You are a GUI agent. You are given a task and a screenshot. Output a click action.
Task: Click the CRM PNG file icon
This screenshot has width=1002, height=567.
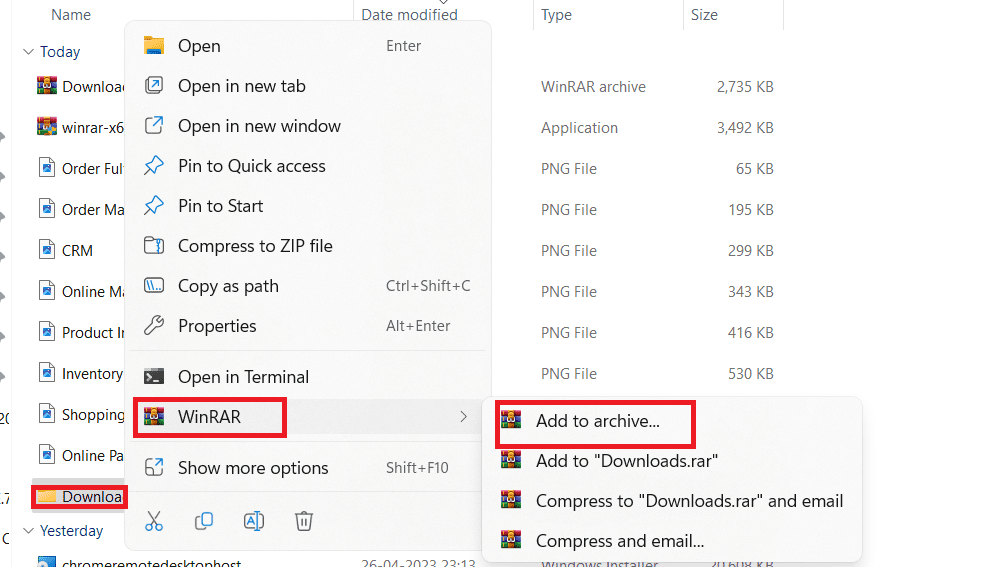point(47,250)
